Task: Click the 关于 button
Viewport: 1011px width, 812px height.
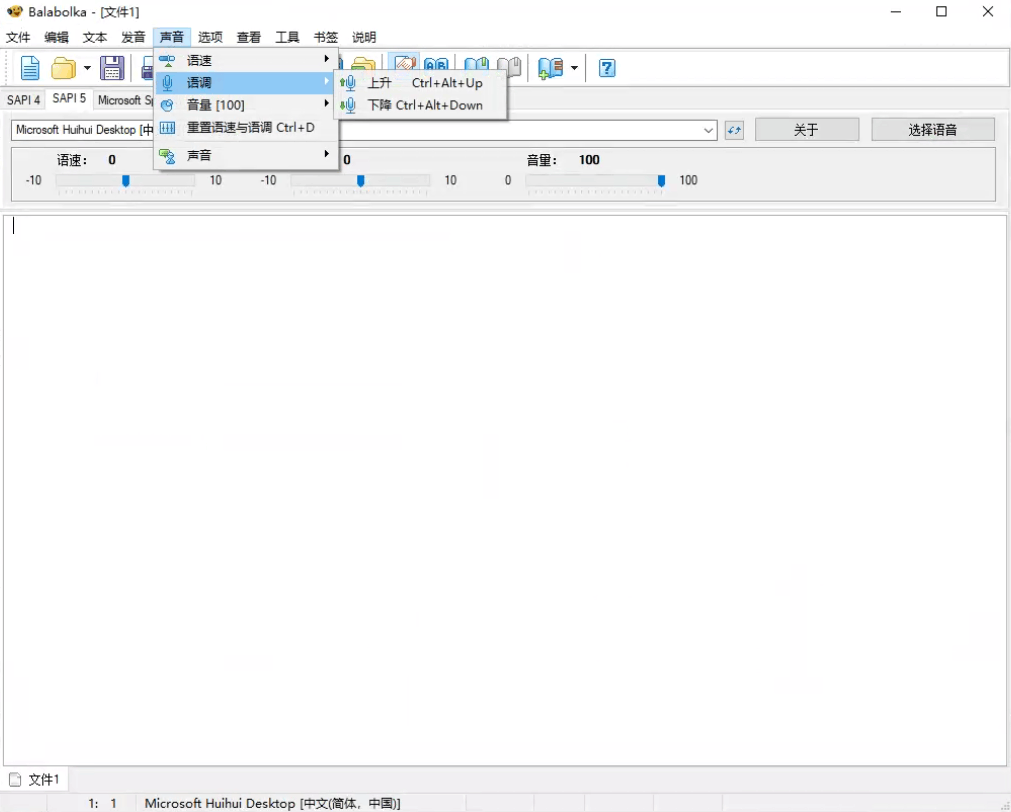Action: (x=807, y=130)
